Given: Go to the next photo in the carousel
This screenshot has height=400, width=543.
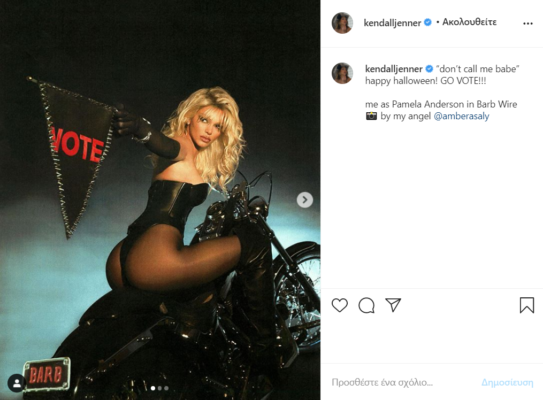Looking at the screenshot, I should point(305,200).
